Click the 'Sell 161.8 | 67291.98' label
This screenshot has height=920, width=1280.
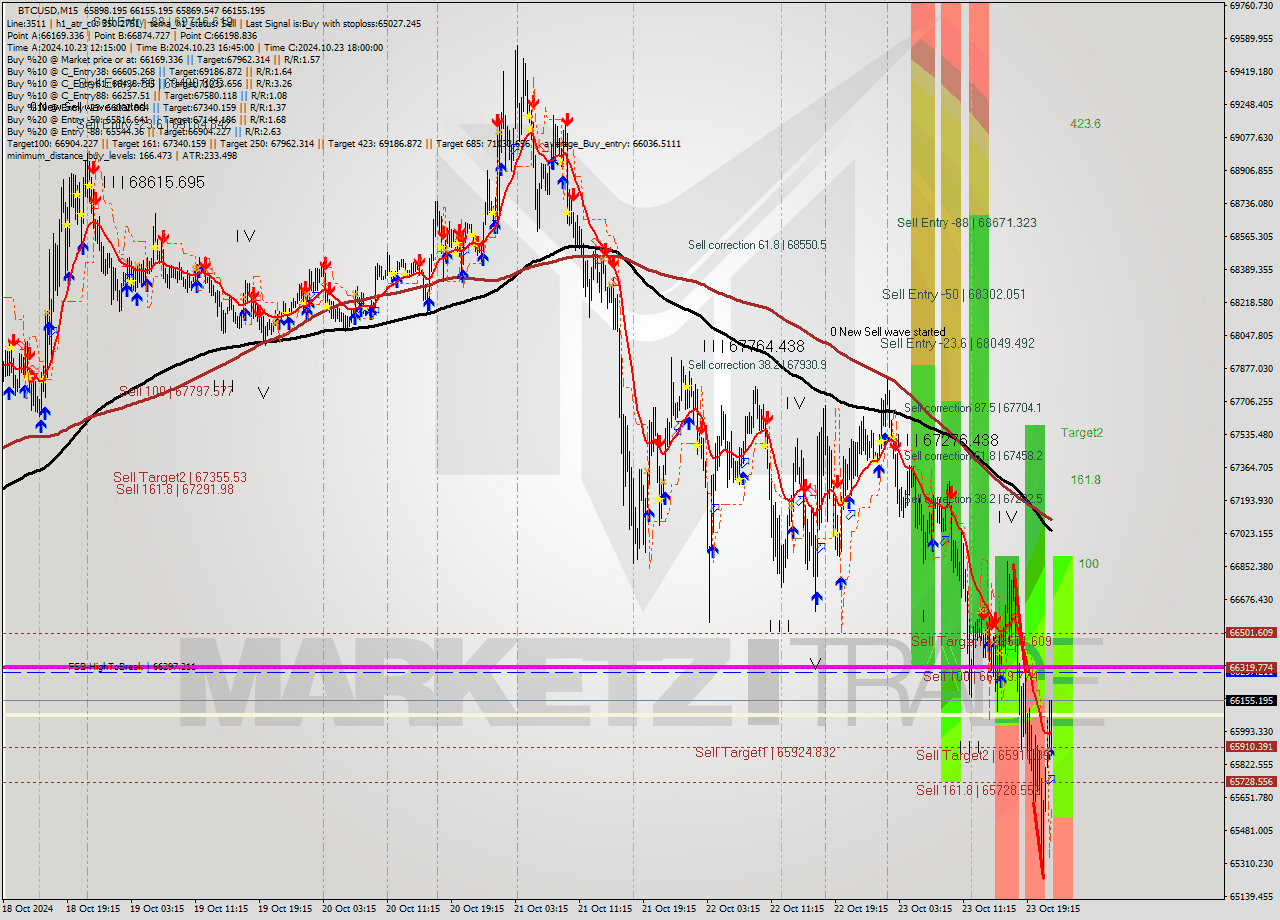(x=175, y=489)
